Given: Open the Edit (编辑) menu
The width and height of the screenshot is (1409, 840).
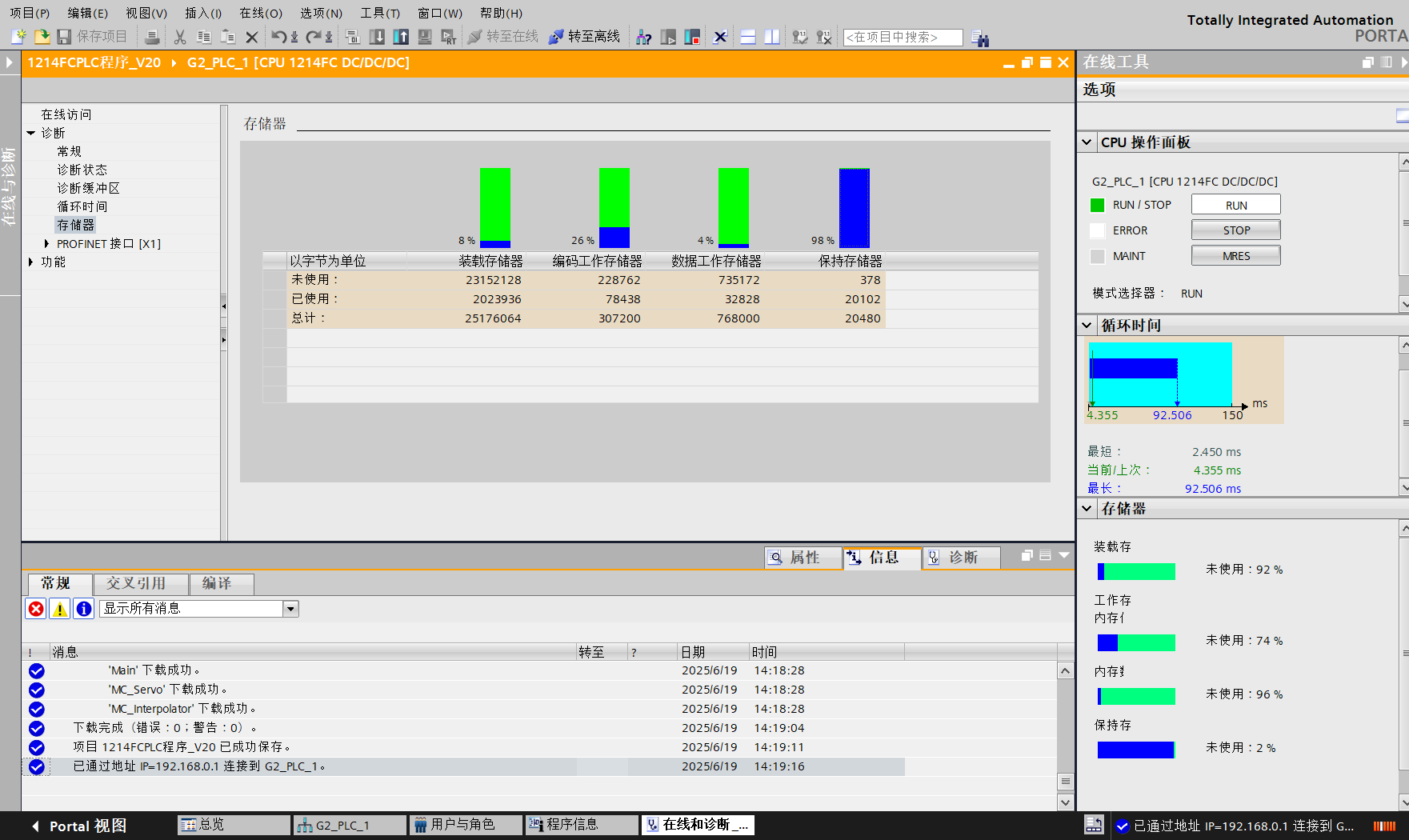Looking at the screenshot, I should pos(87,13).
